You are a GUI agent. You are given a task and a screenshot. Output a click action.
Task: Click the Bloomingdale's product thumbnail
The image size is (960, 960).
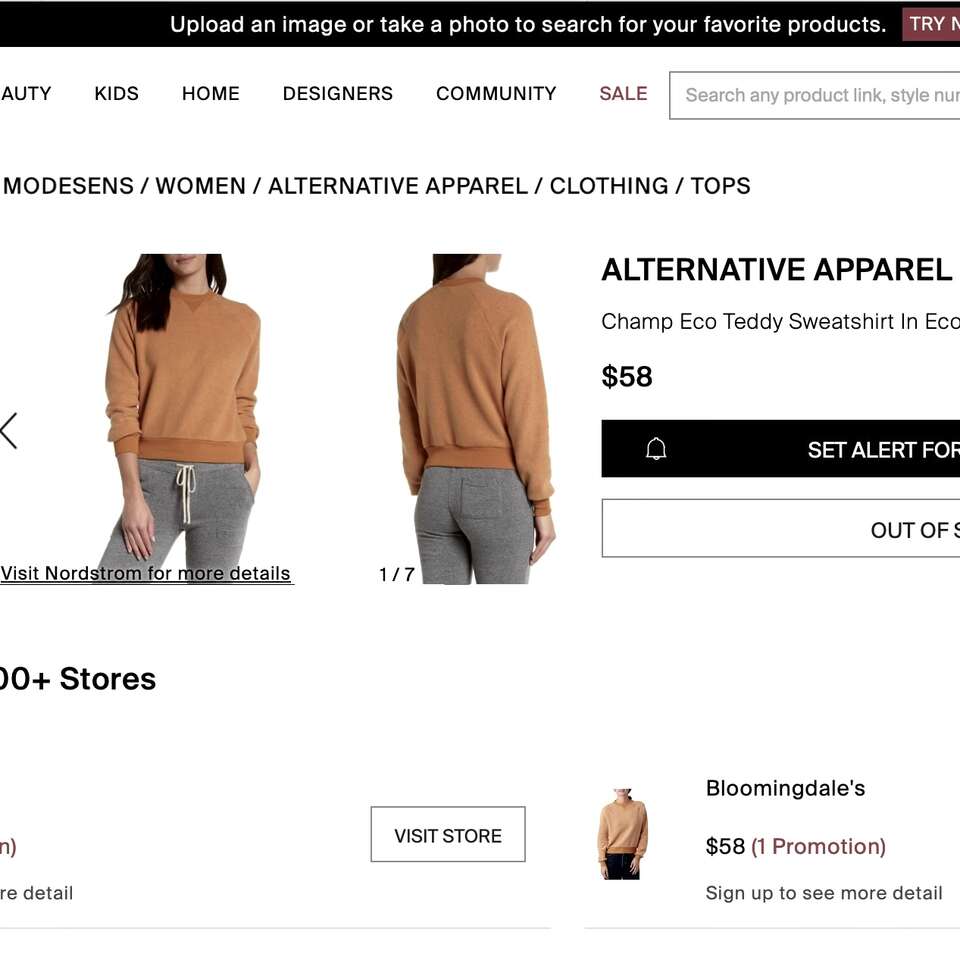(622, 834)
